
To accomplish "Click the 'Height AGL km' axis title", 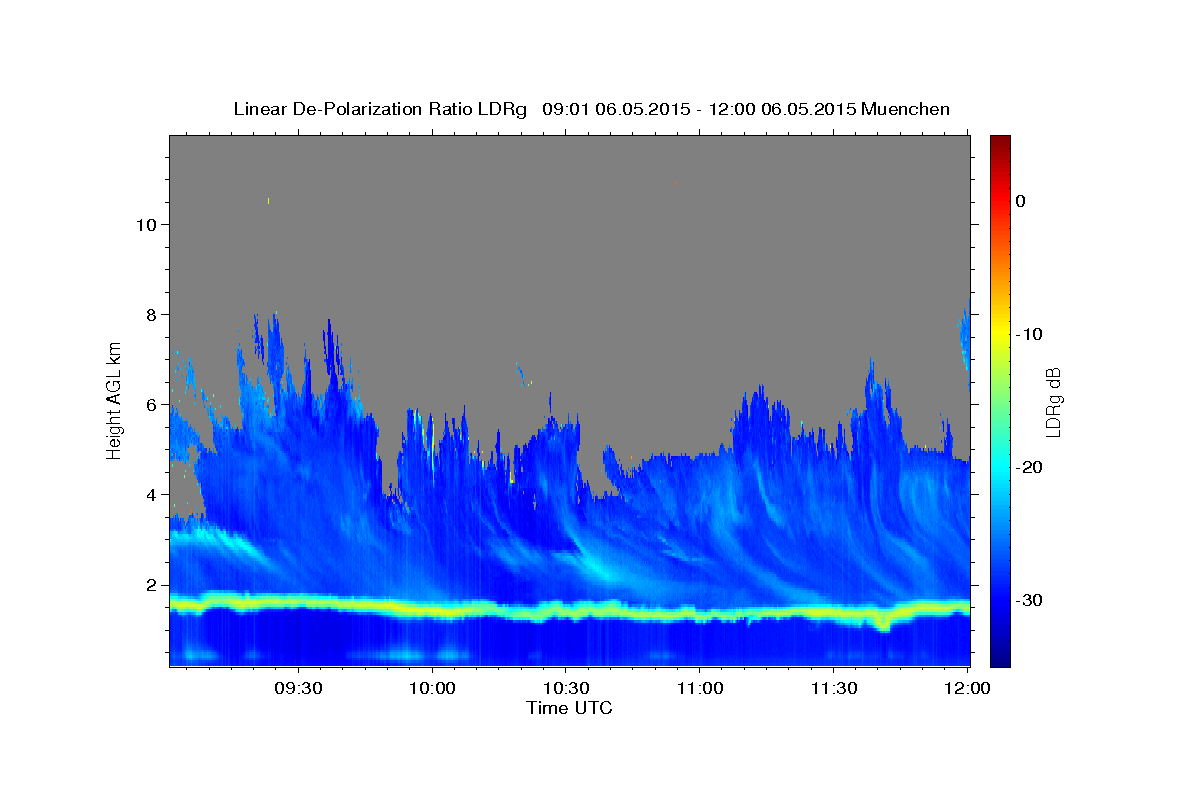I will click(115, 400).
